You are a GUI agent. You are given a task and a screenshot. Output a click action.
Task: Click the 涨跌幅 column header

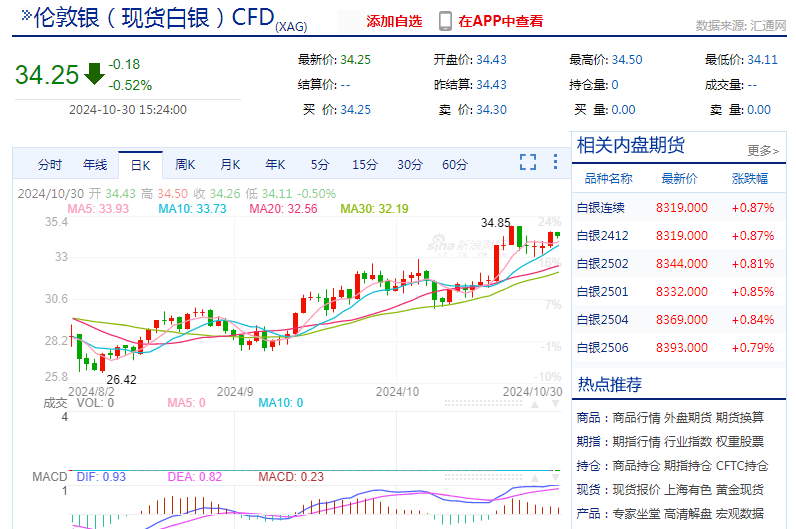click(x=750, y=179)
